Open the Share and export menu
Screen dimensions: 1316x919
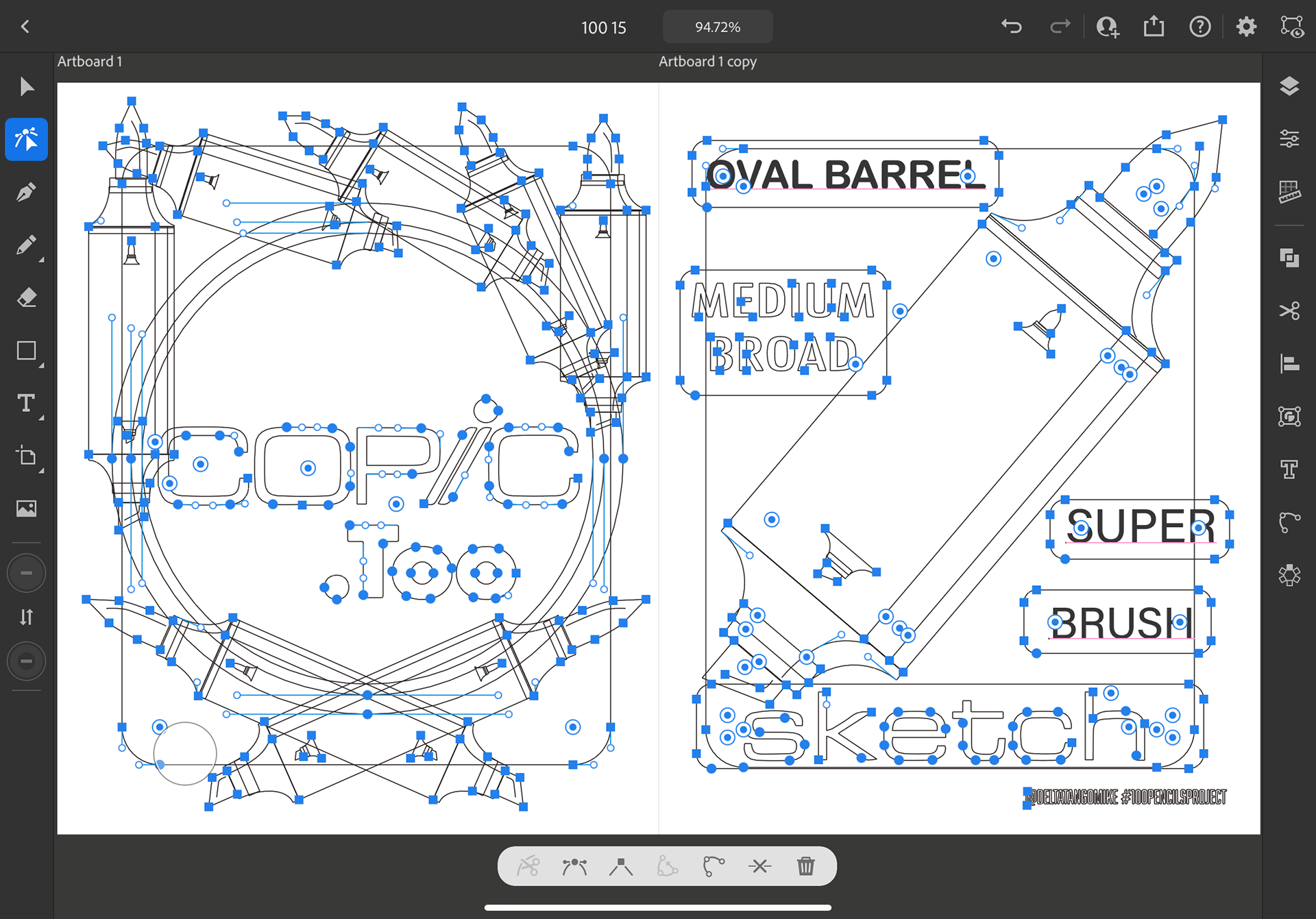[1154, 27]
